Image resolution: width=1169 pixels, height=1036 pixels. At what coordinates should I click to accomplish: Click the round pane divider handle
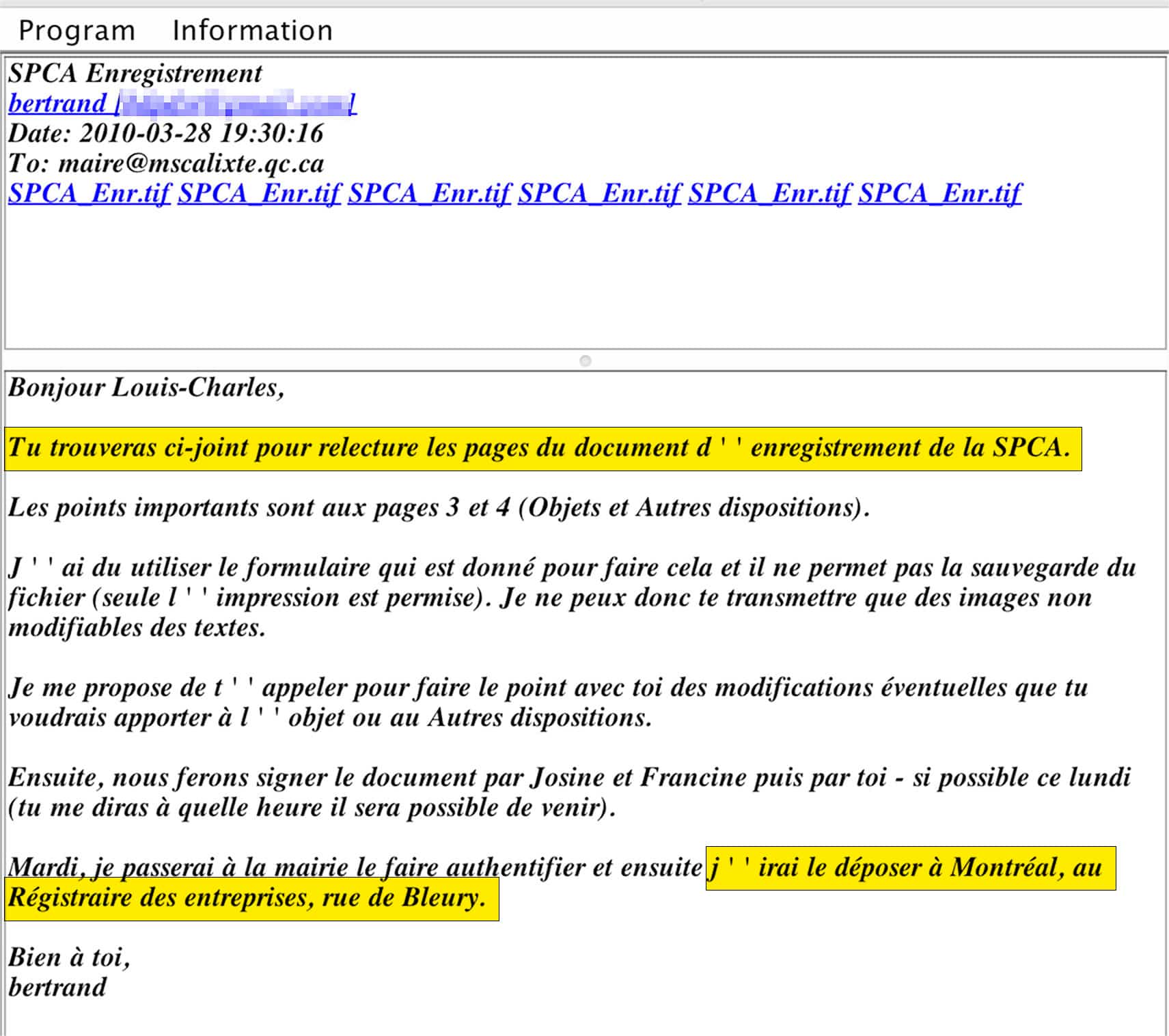[x=585, y=361]
